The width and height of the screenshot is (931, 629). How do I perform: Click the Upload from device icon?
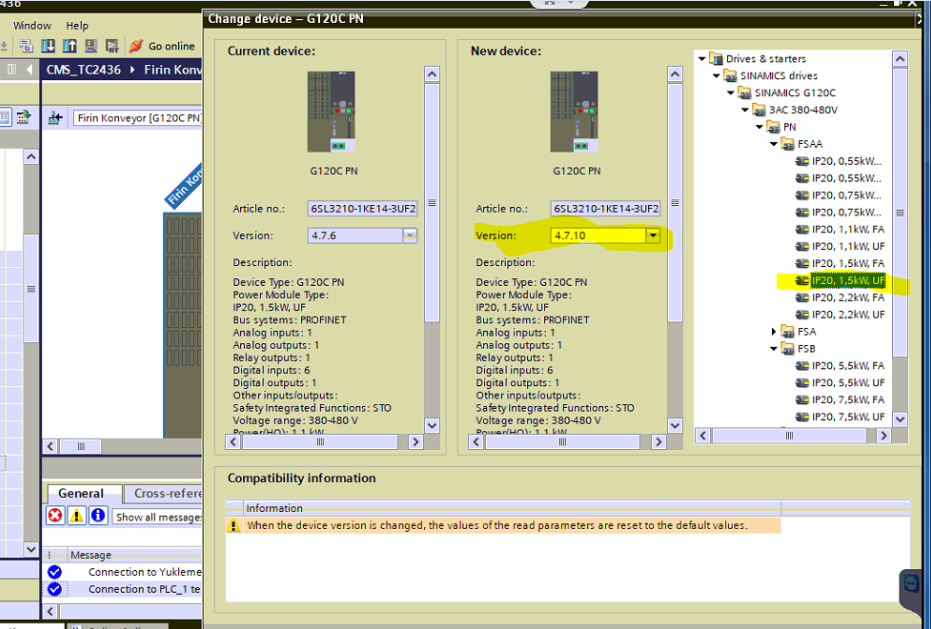tap(69, 46)
